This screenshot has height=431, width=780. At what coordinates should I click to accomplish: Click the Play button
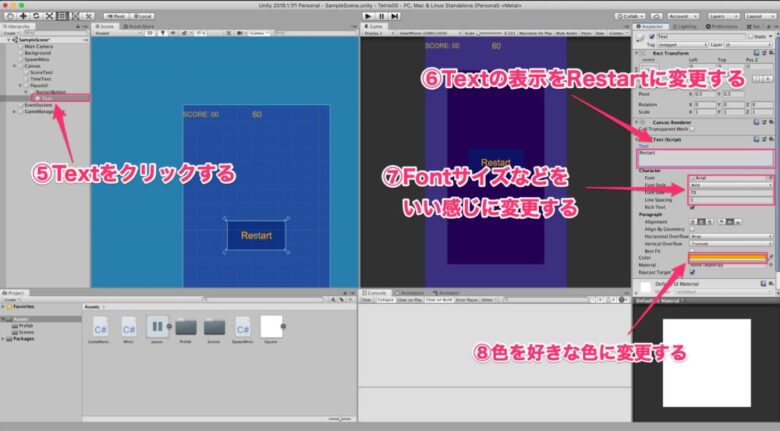coord(368,16)
